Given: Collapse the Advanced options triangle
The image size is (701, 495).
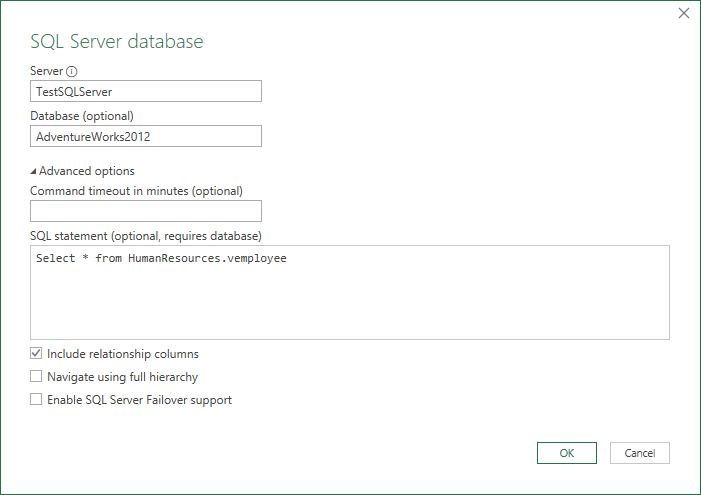Looking at the screenshot, I should tap(34, 171).
